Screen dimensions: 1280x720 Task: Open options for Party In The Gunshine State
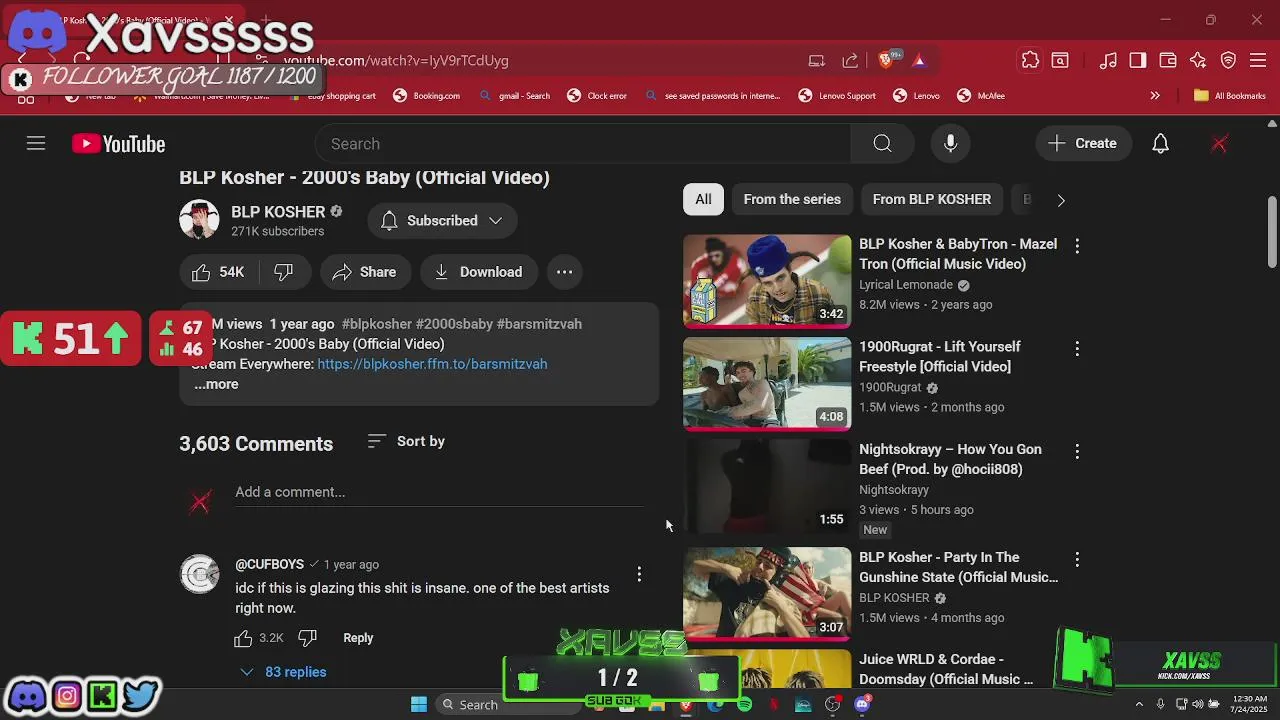click(x=1077, y=559)
